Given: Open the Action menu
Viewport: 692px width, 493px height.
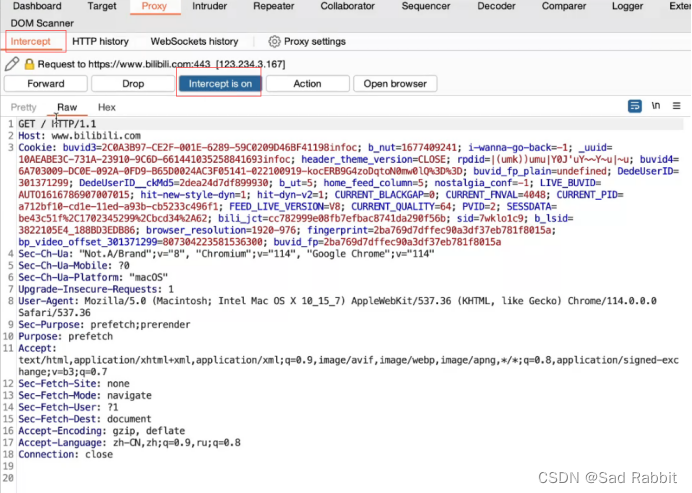Looking at the screenshot, I should click(308, 83).
